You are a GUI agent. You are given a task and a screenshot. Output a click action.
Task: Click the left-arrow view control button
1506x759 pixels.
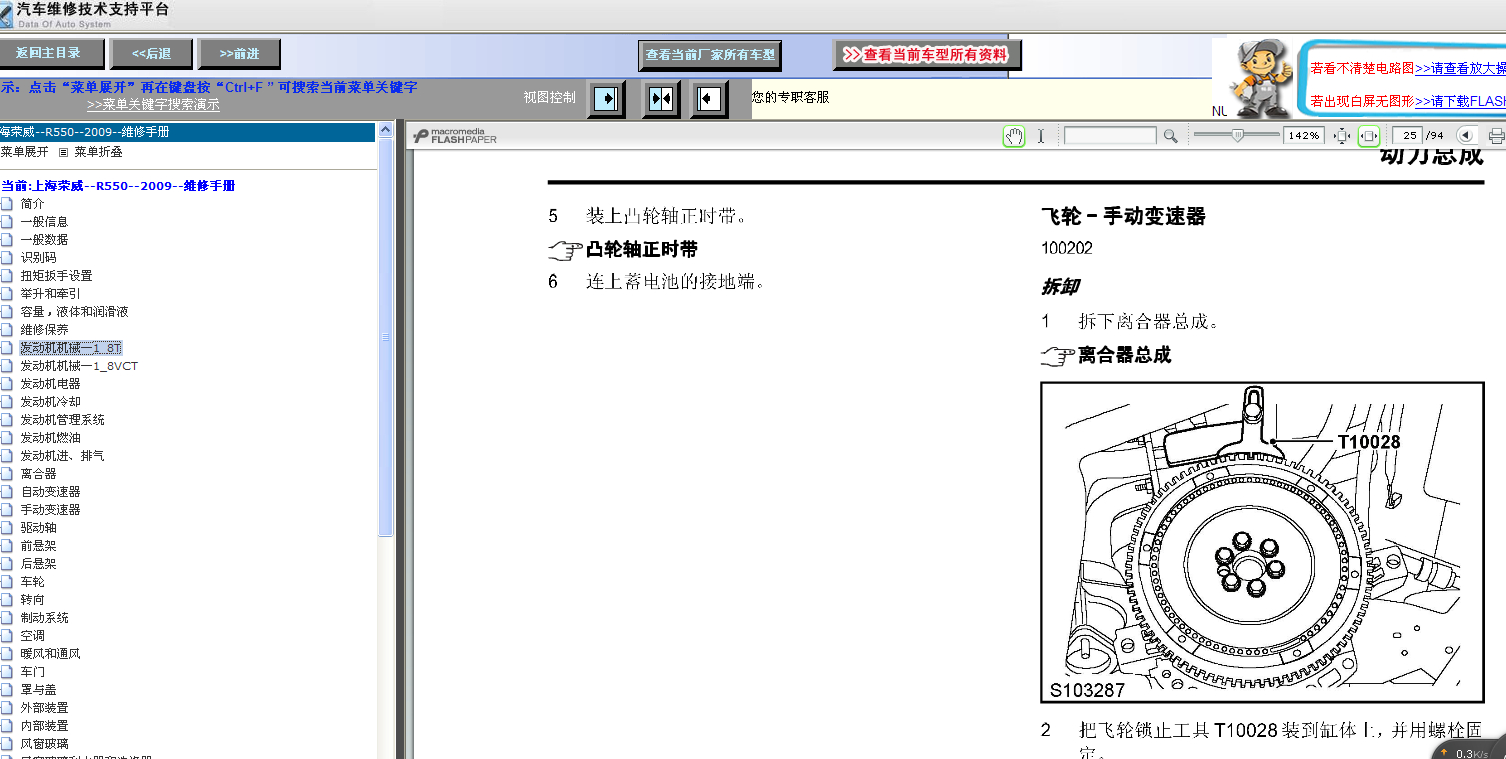709,99
